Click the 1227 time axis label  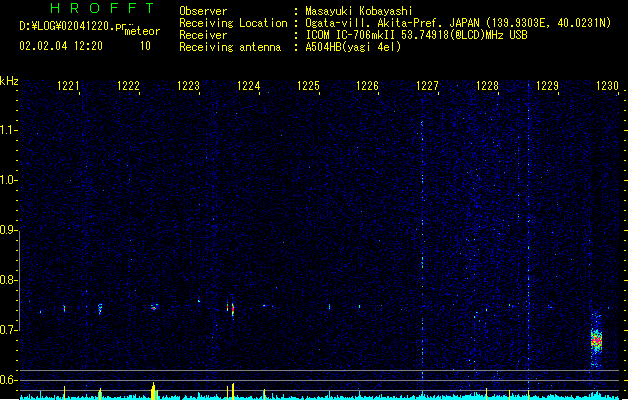pyautogui.click(x=427, y=86)
